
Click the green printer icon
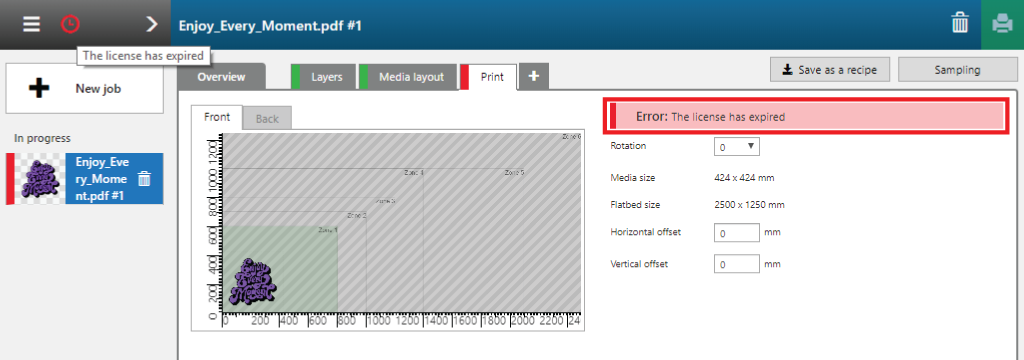tap(1002, 25)
